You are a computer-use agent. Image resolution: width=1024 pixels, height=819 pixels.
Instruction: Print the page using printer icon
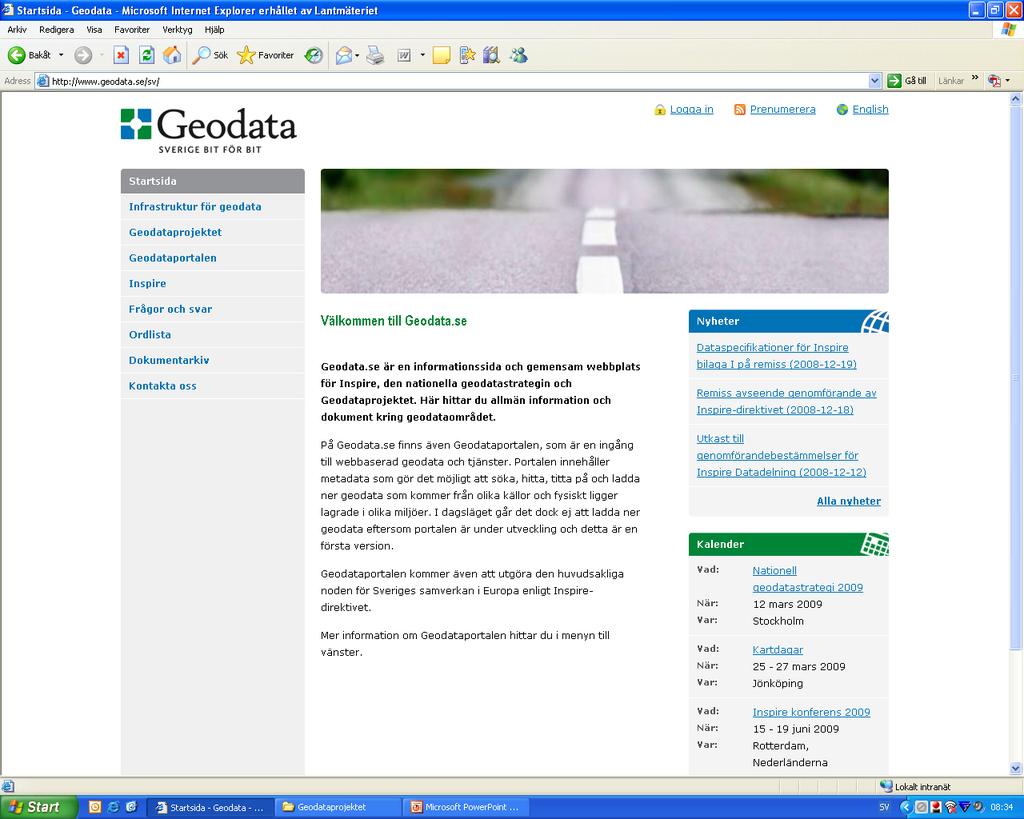375,56
